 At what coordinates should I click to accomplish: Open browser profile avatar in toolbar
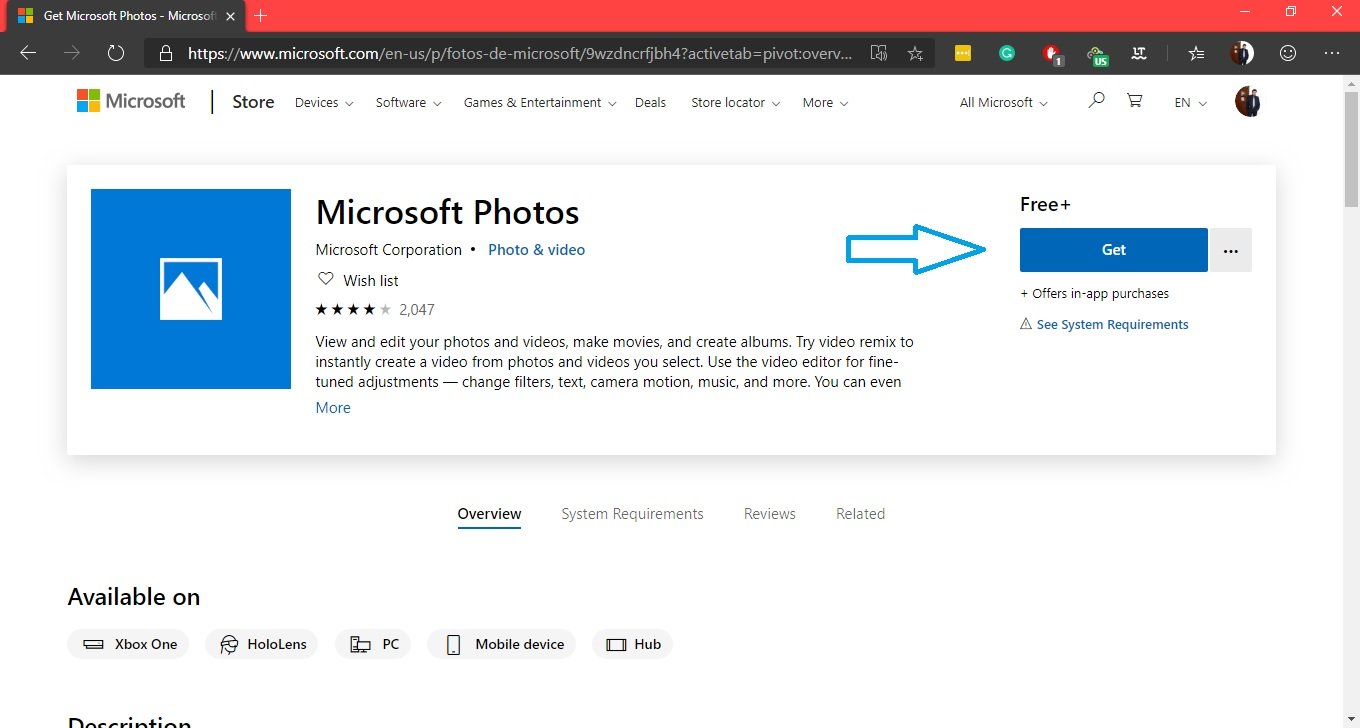pos(1242,53)
